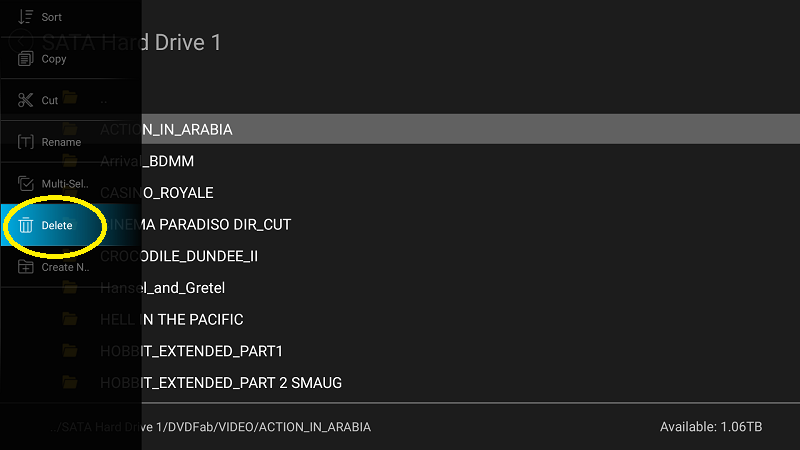This screenshot has height=450, width=800.
Task: Click the Sort icon in side menu
Action: [x=25, y=17]
